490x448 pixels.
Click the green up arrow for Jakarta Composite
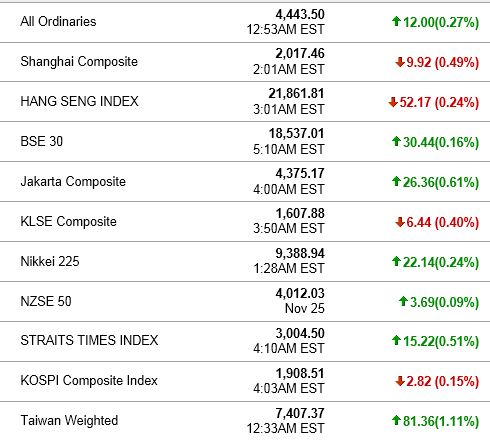pyautogui.click(x=396, y=181)
